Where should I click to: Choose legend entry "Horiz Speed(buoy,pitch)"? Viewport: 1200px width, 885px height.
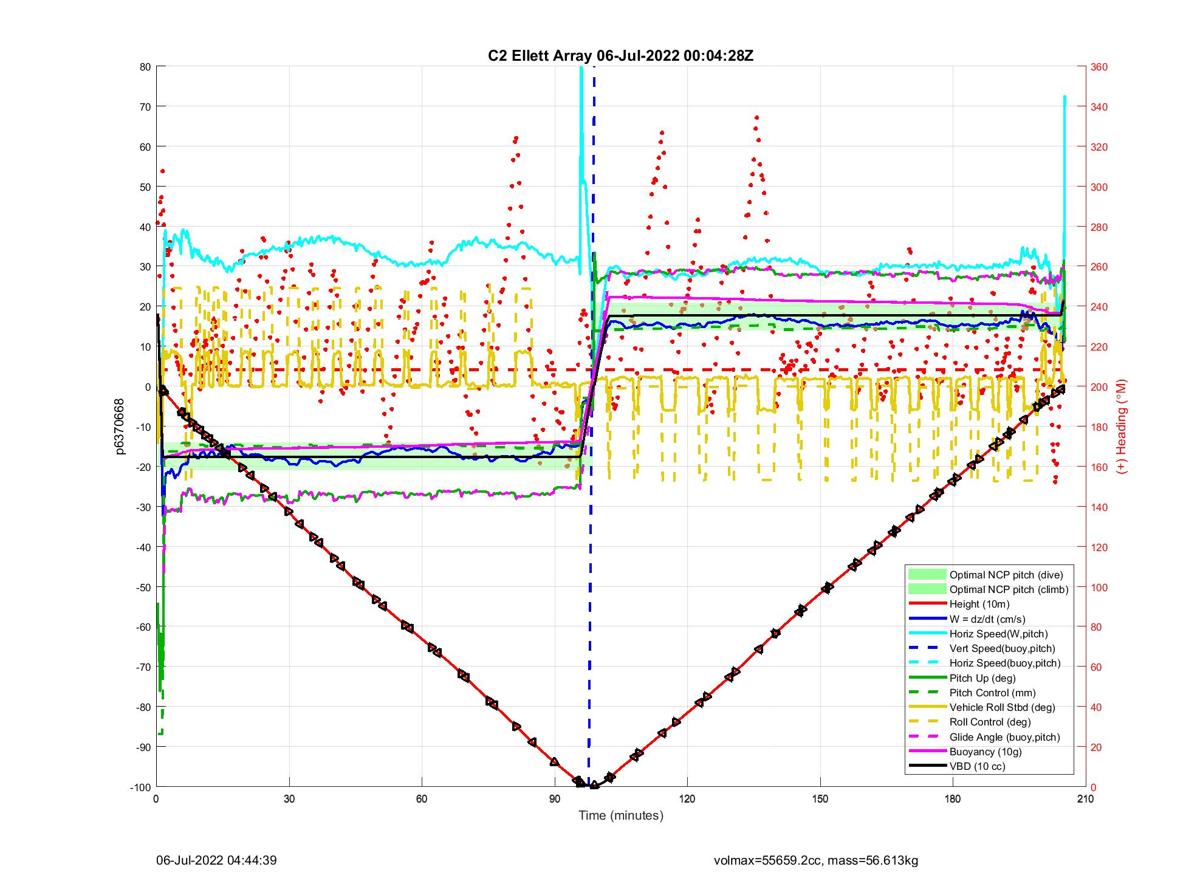pos(1005,663)
